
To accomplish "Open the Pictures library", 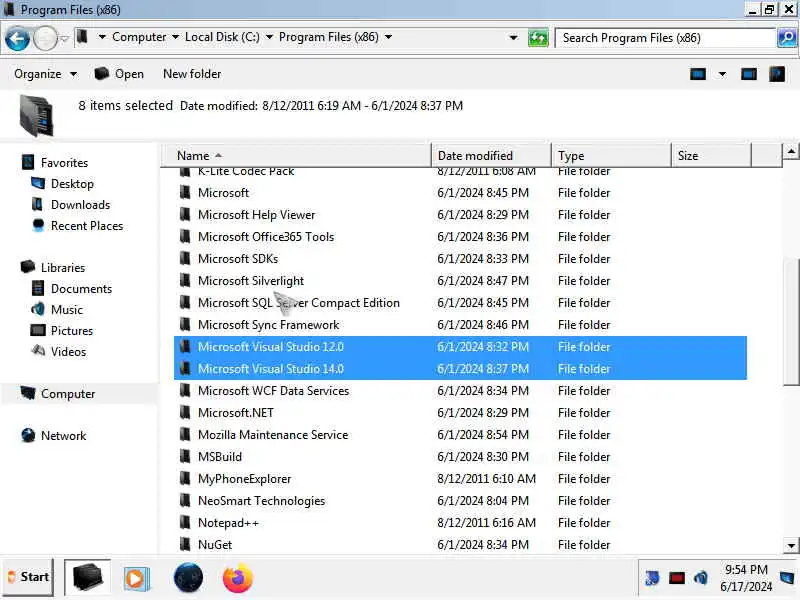I will click(71, 331).
